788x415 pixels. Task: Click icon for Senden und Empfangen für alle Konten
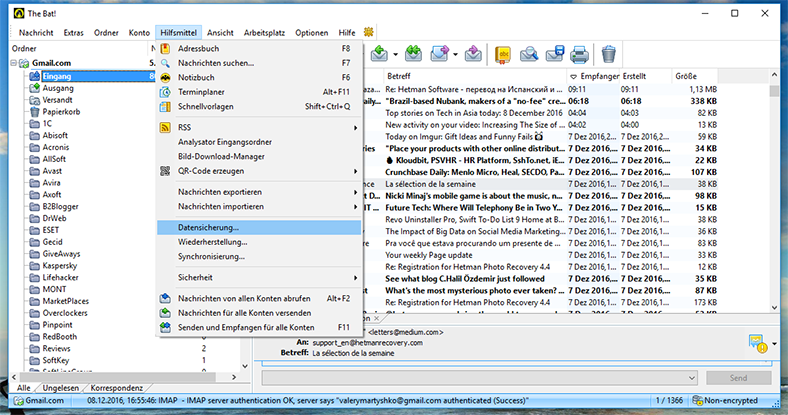pyautogui.click(x=165, y=328)
